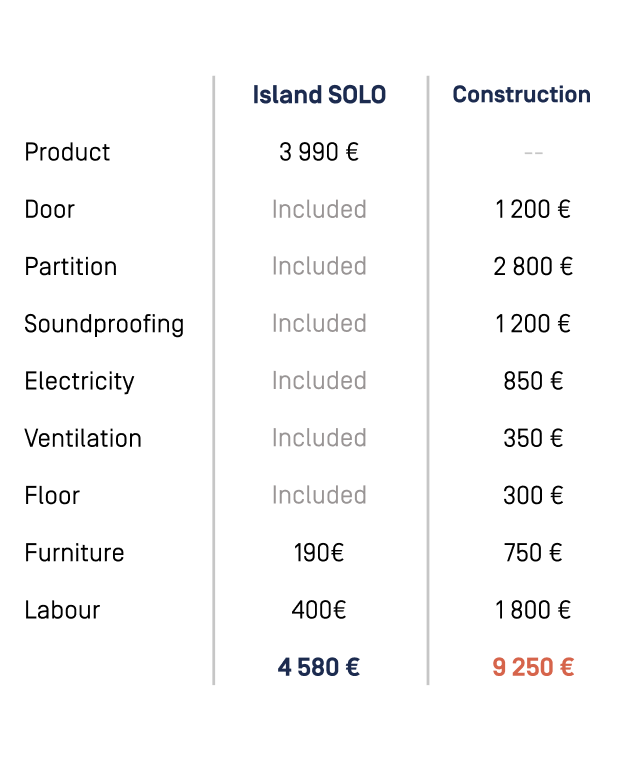Click the 850 € electricity cost

pos(533,381)
